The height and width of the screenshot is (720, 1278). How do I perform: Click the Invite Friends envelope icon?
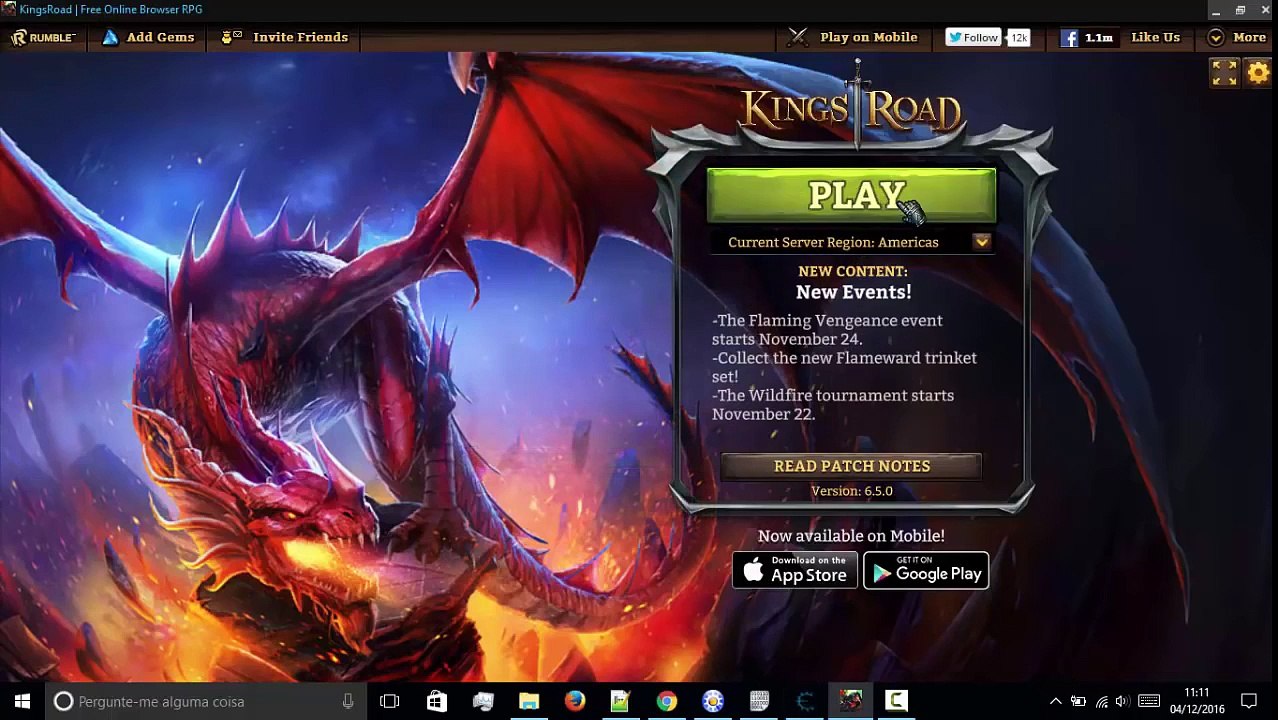pos(232,37)
